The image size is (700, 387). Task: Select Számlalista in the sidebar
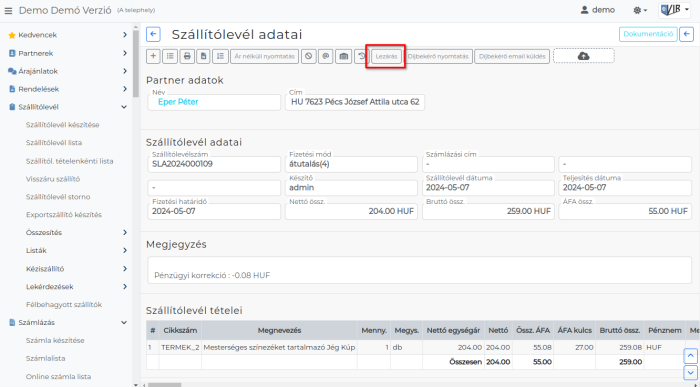click(46, 358)
